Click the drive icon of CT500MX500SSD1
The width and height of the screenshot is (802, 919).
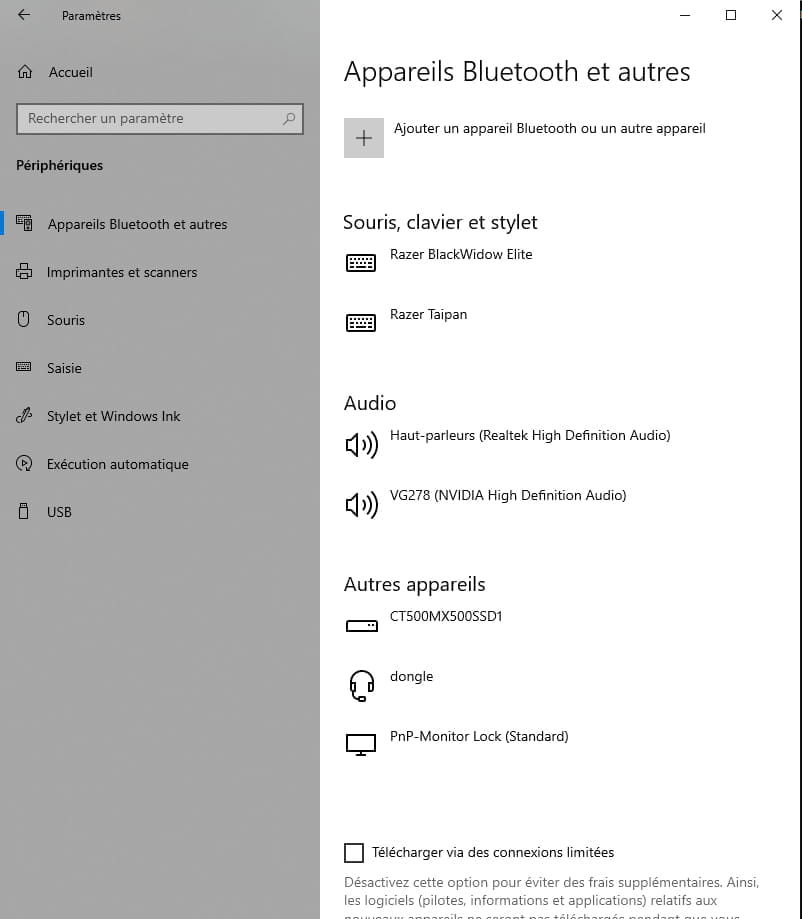pos(362,626)
